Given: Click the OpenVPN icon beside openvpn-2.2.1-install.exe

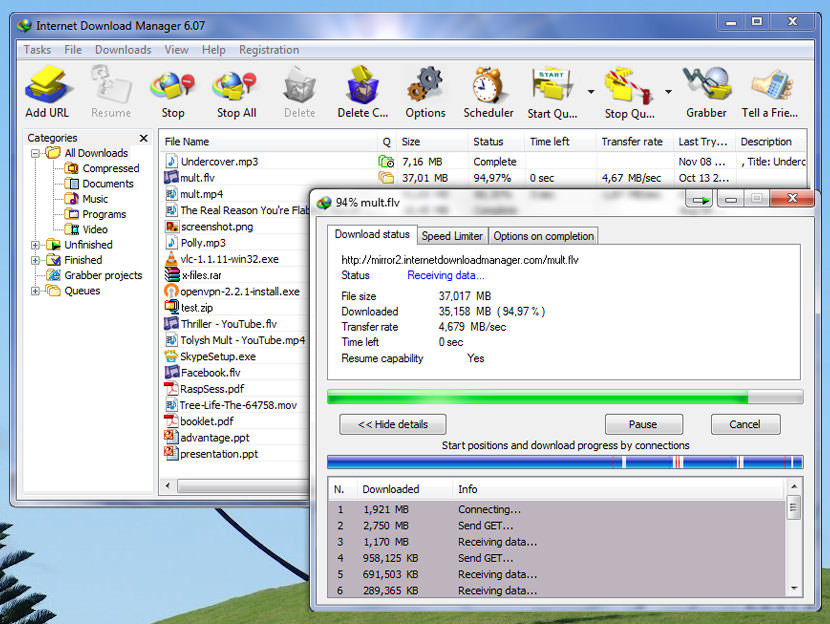Looking at the screenshot, I should point(171,291).
